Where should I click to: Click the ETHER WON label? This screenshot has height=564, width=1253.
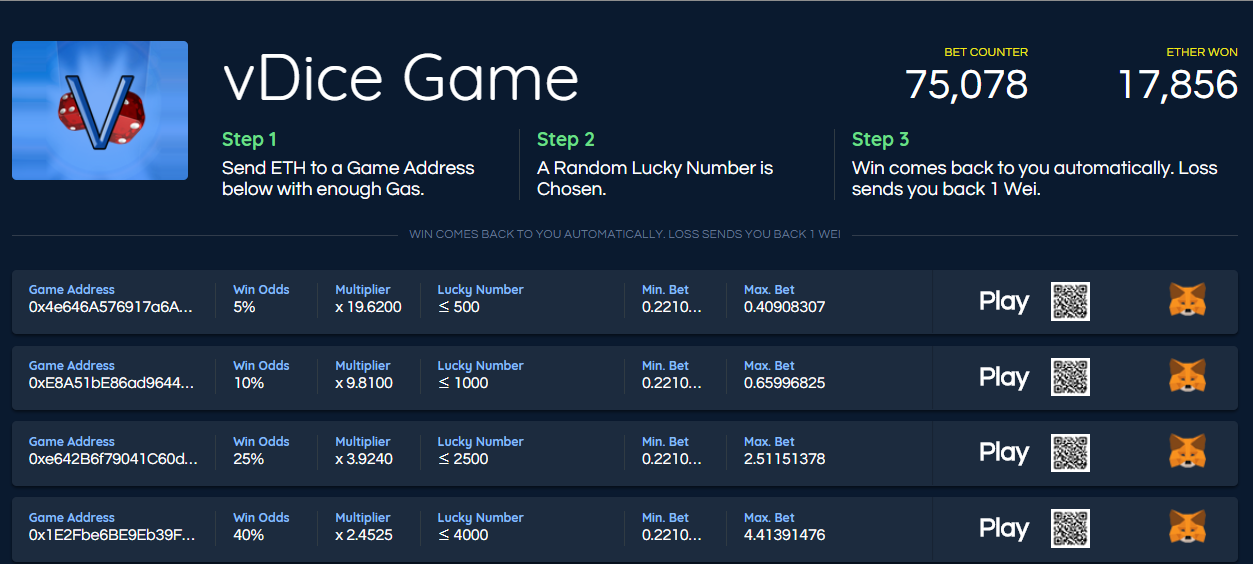(x=1202, y=52)
